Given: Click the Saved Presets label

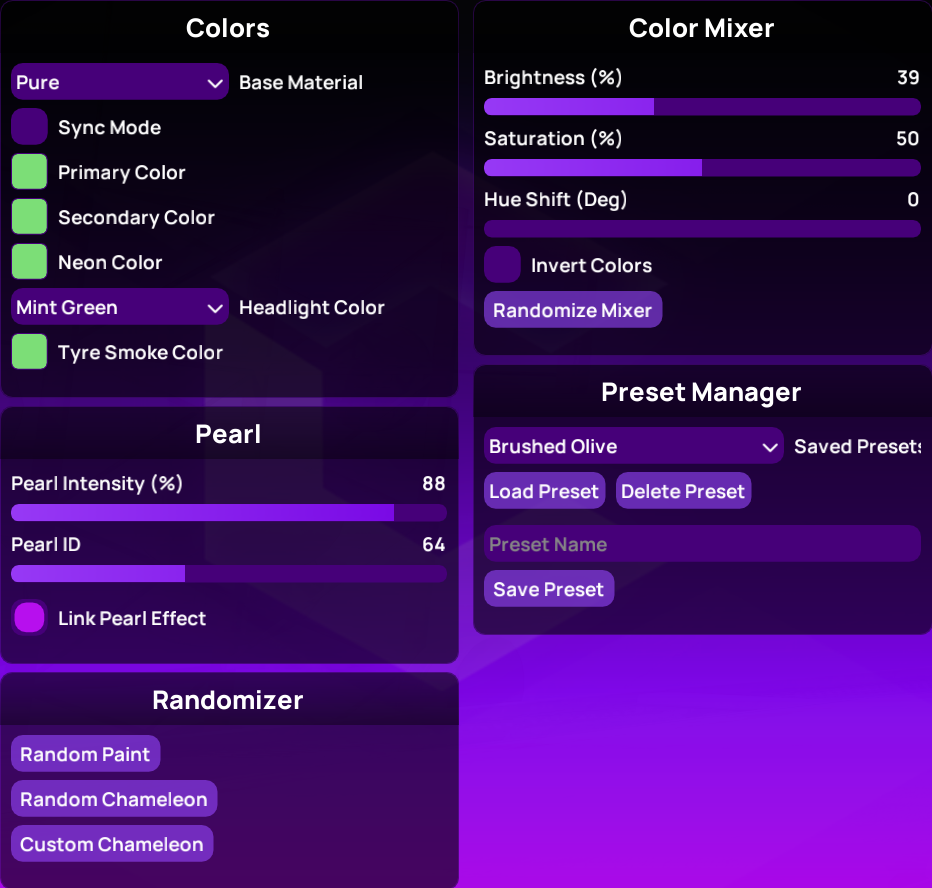Looking at the screenshot, I should coord(858,446).
